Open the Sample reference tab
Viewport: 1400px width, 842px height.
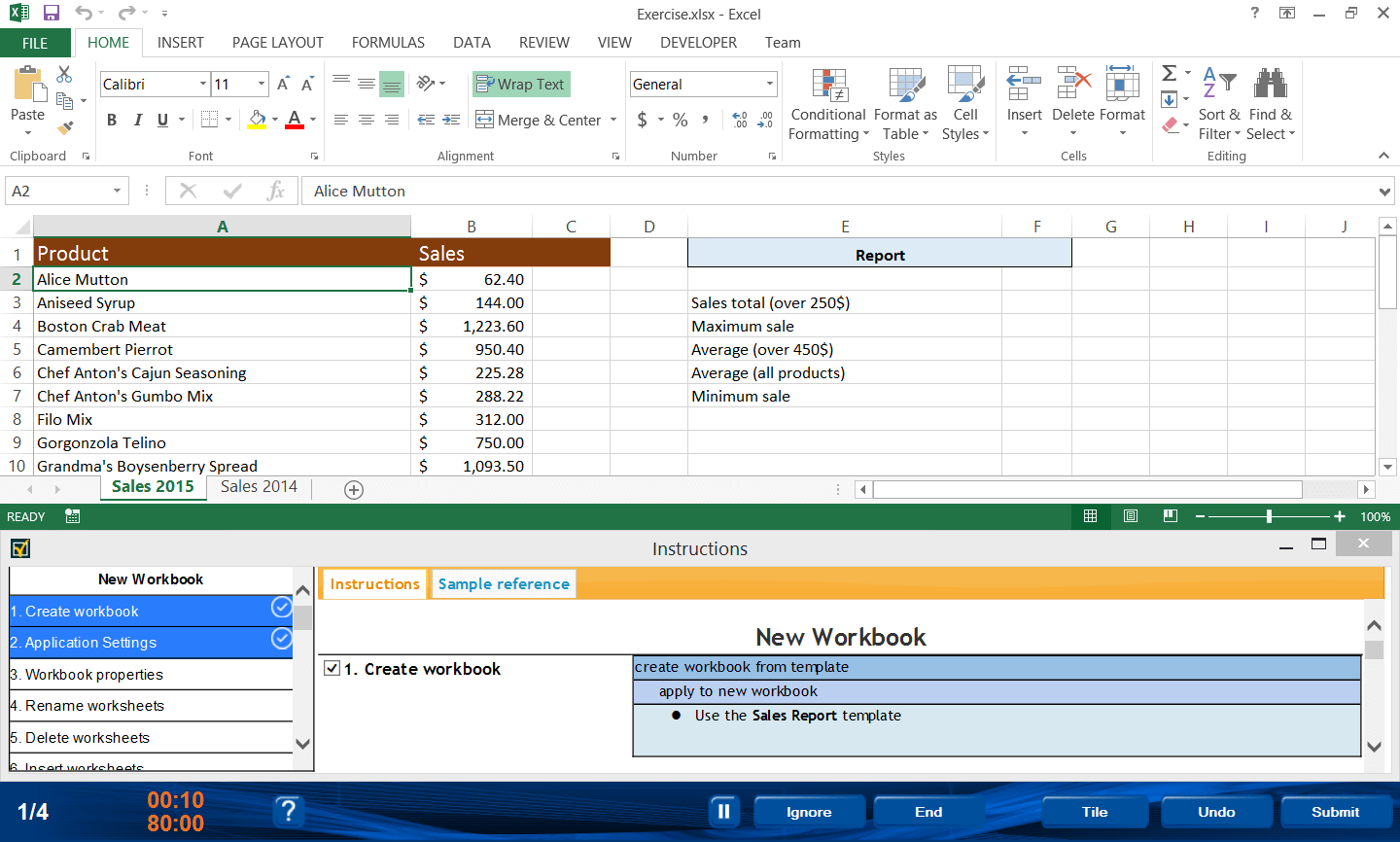click(x=504, y=583)
